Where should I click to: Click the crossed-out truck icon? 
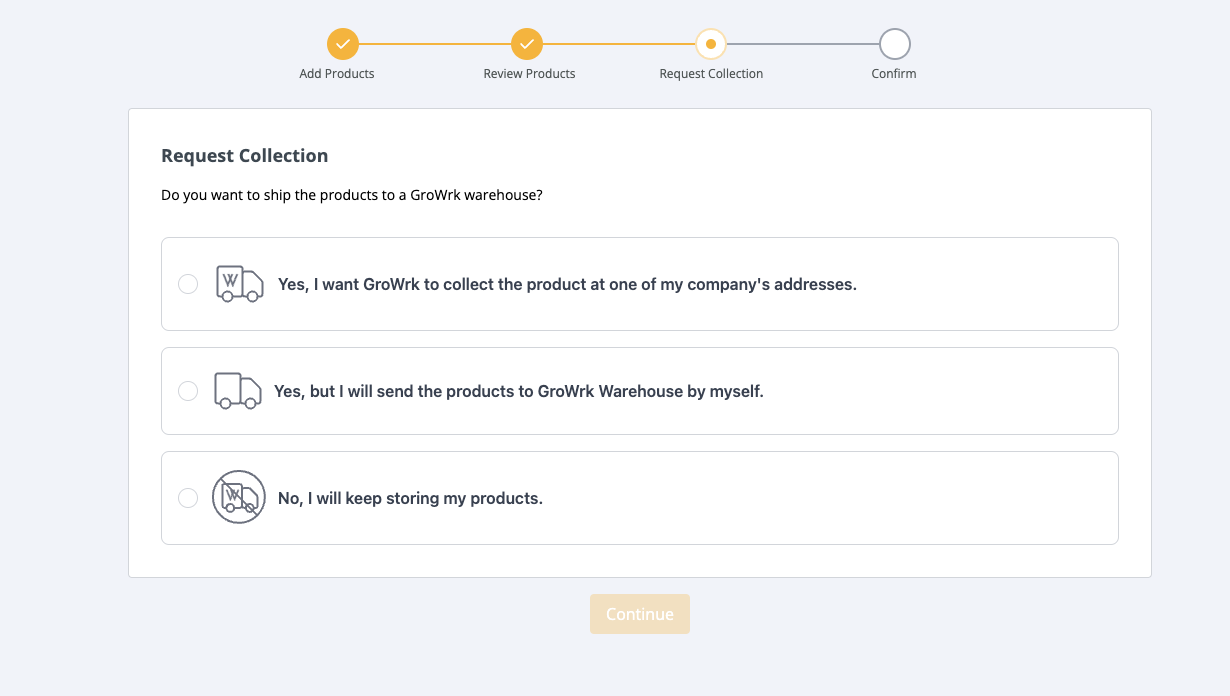(x=239, y=497)
